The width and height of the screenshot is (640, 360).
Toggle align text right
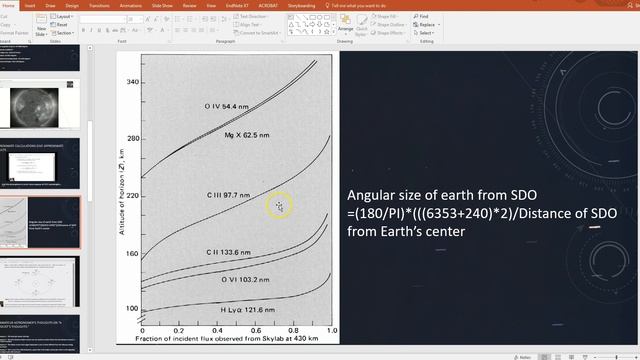(194, 30)
